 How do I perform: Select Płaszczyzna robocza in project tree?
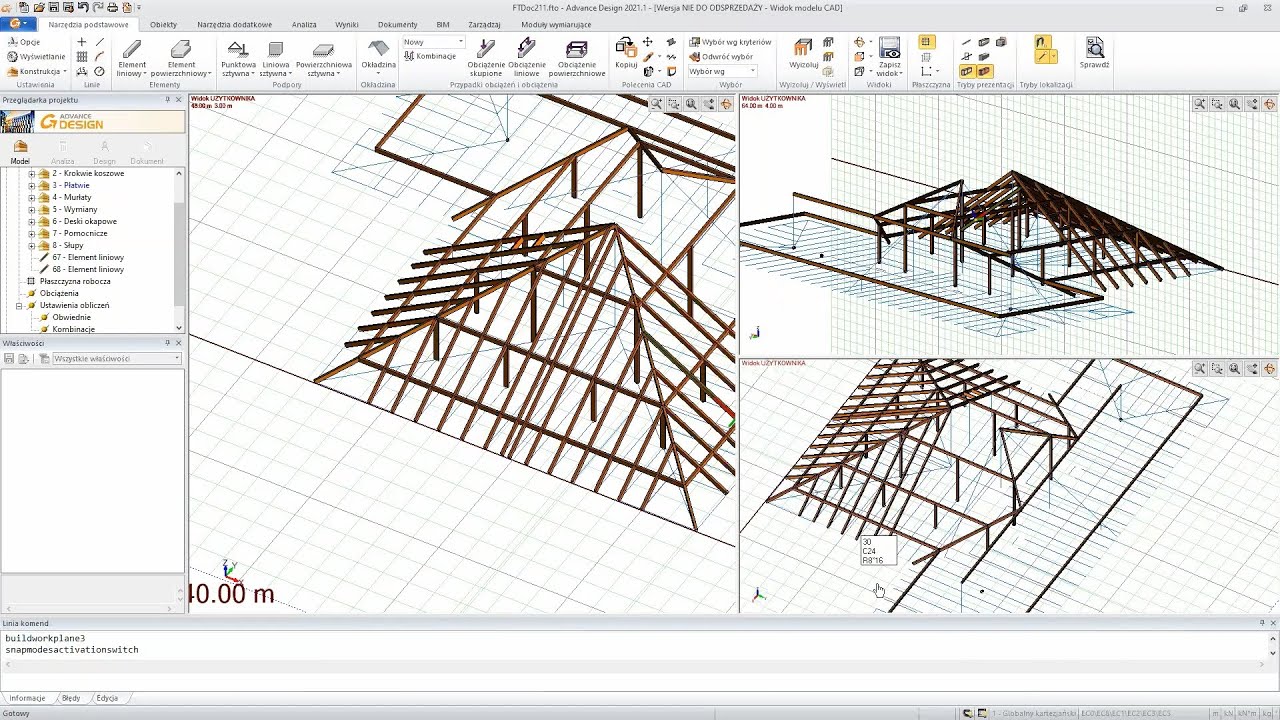75,282
